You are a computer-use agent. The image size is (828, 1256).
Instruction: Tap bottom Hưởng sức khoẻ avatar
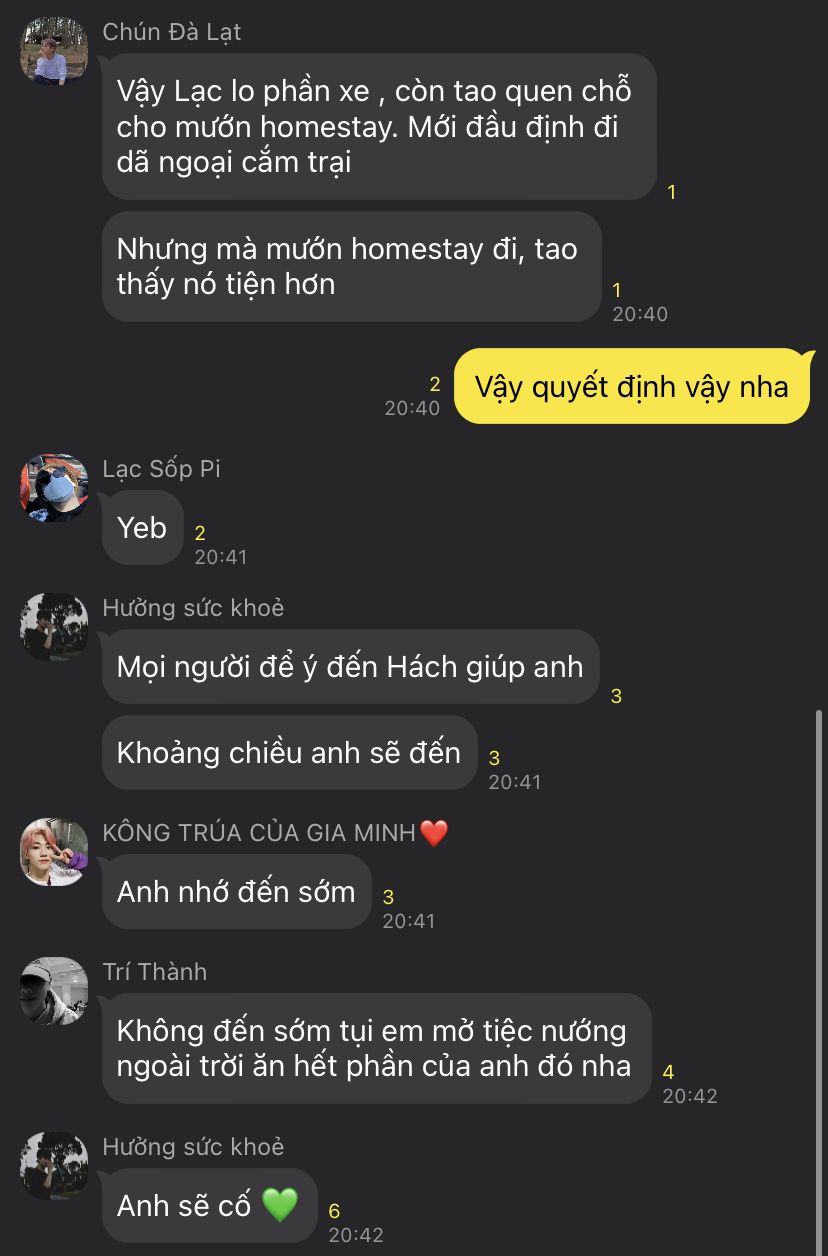54,1166
